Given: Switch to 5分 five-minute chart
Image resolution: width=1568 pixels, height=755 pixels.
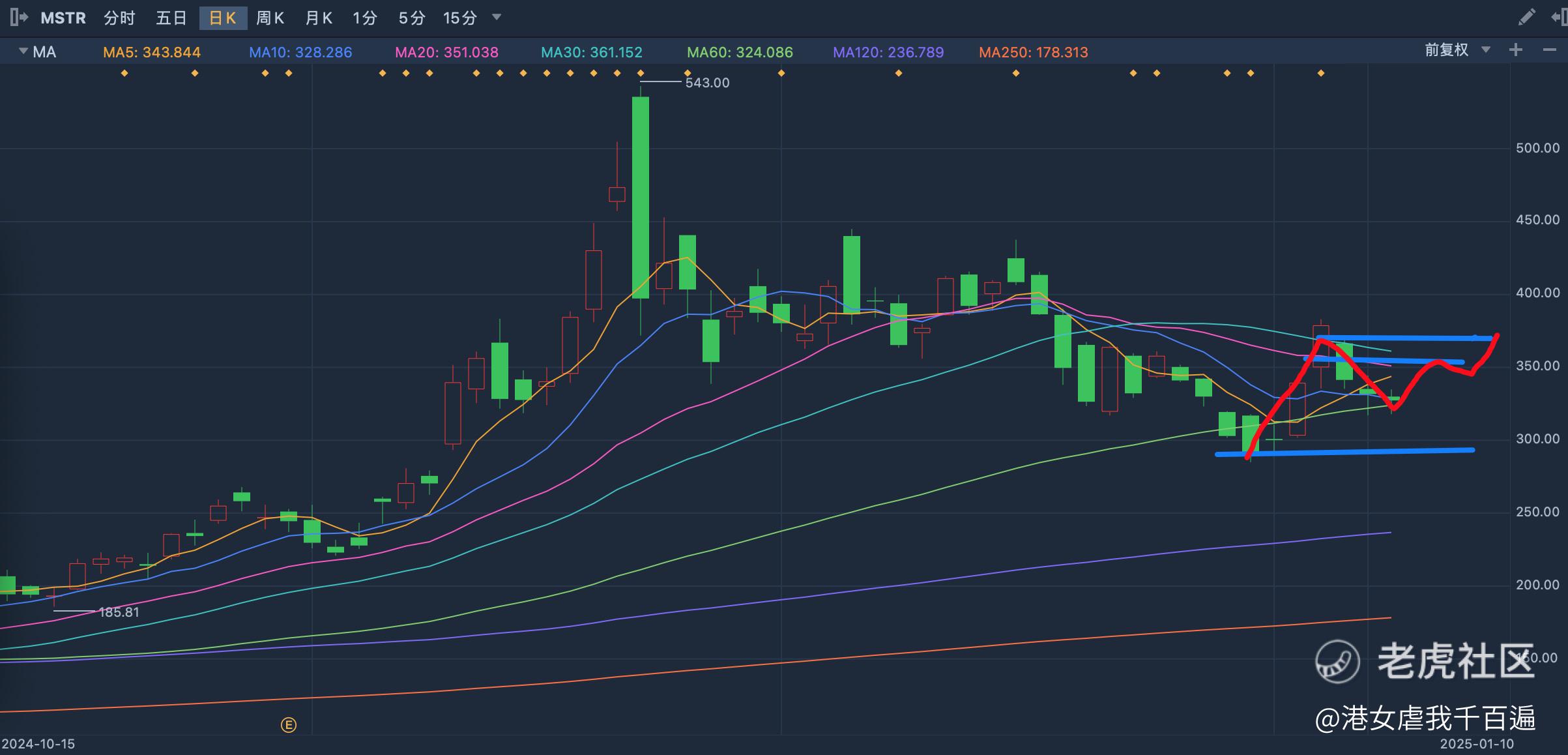Looking at the screenshot, I should 412,18.
